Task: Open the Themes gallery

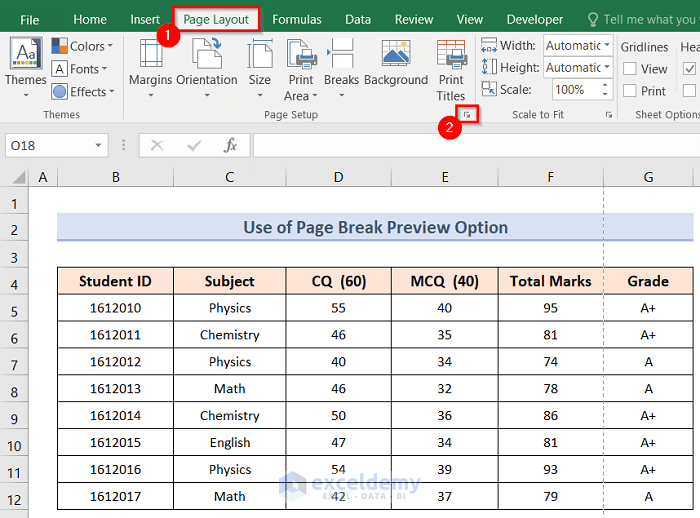Action: [25, 68]
